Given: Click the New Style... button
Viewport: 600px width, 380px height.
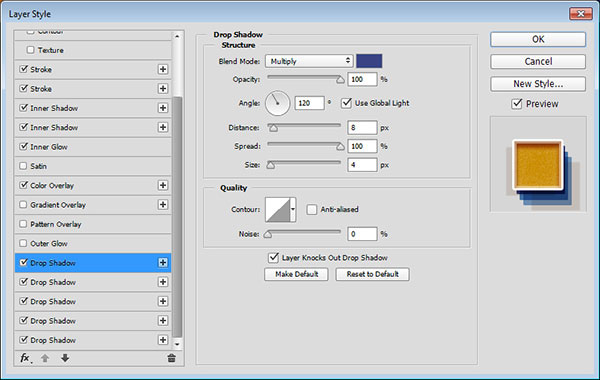Looking at the screenshot, I should point(538,84).
